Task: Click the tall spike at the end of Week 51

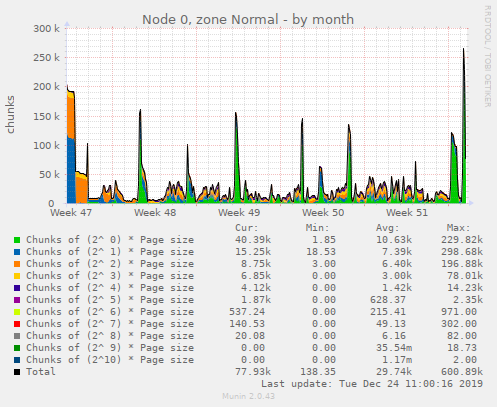Action: tap(463, 127)
